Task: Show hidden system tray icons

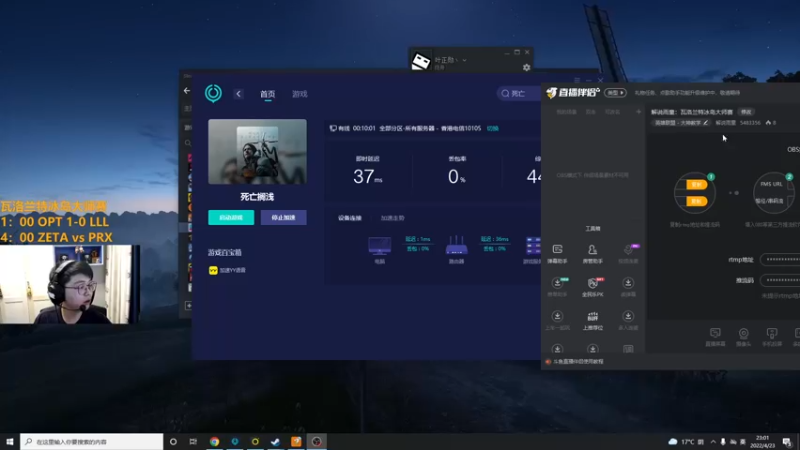Action: 713,442
